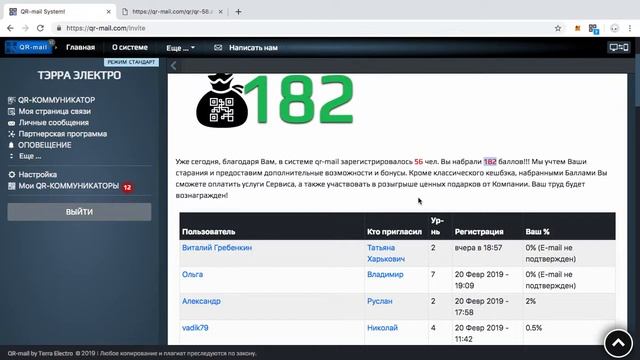The image size is (640, 360).
Task: Open the Главная menu item
Action: tap(80, 47)
